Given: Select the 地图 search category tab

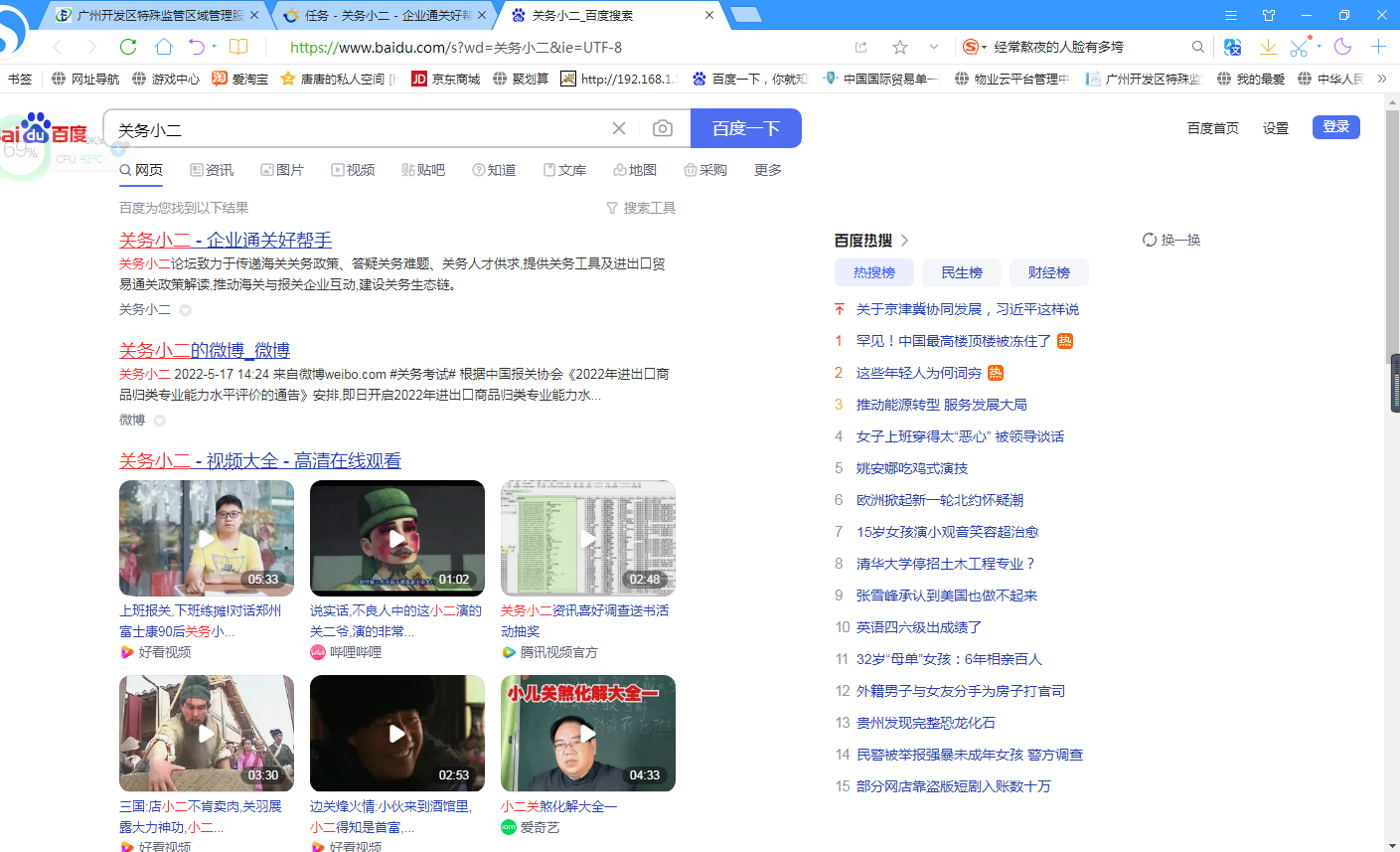Looking at the screenshot, I should [x=635, y=170].
